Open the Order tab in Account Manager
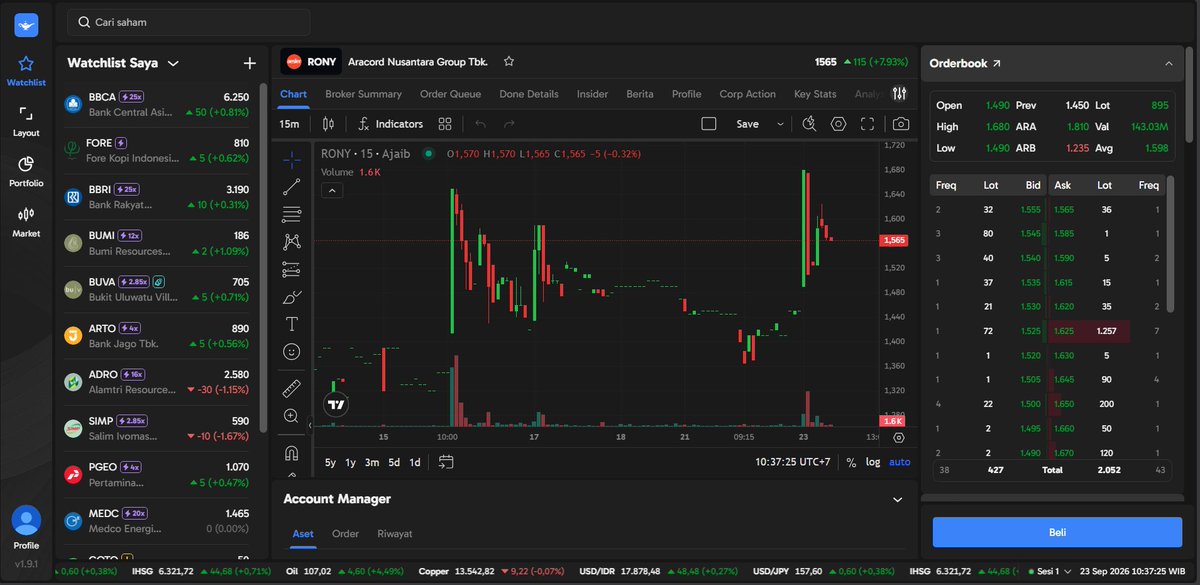 coord(345,534)
